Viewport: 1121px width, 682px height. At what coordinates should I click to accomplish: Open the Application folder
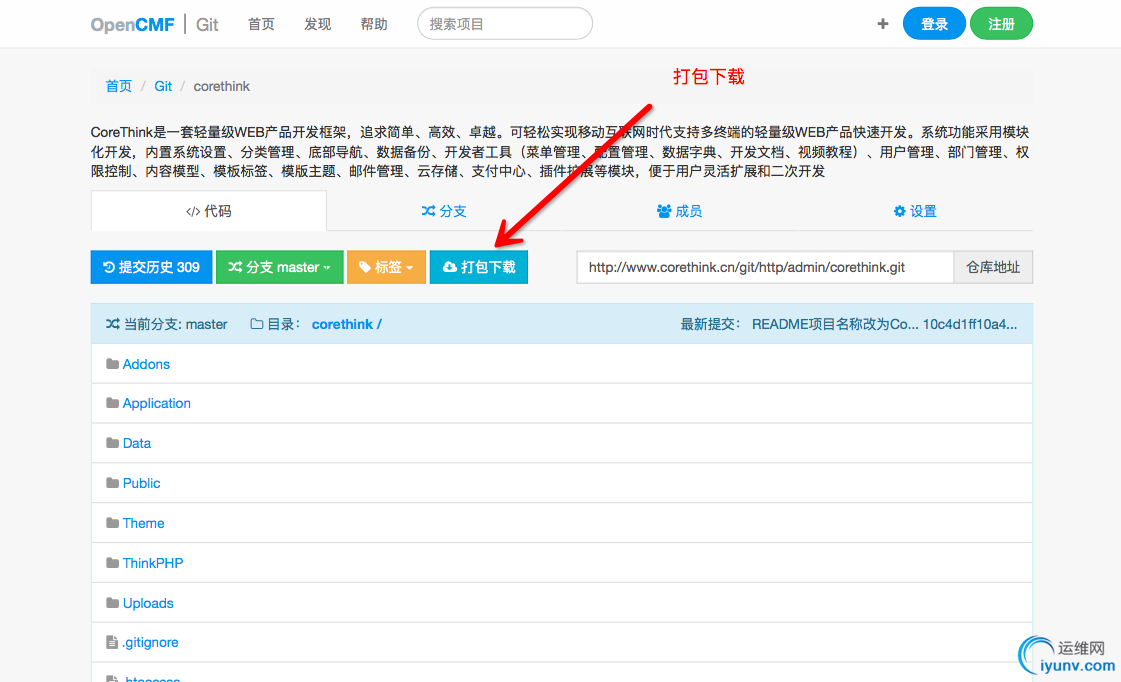tap(157, 403)
